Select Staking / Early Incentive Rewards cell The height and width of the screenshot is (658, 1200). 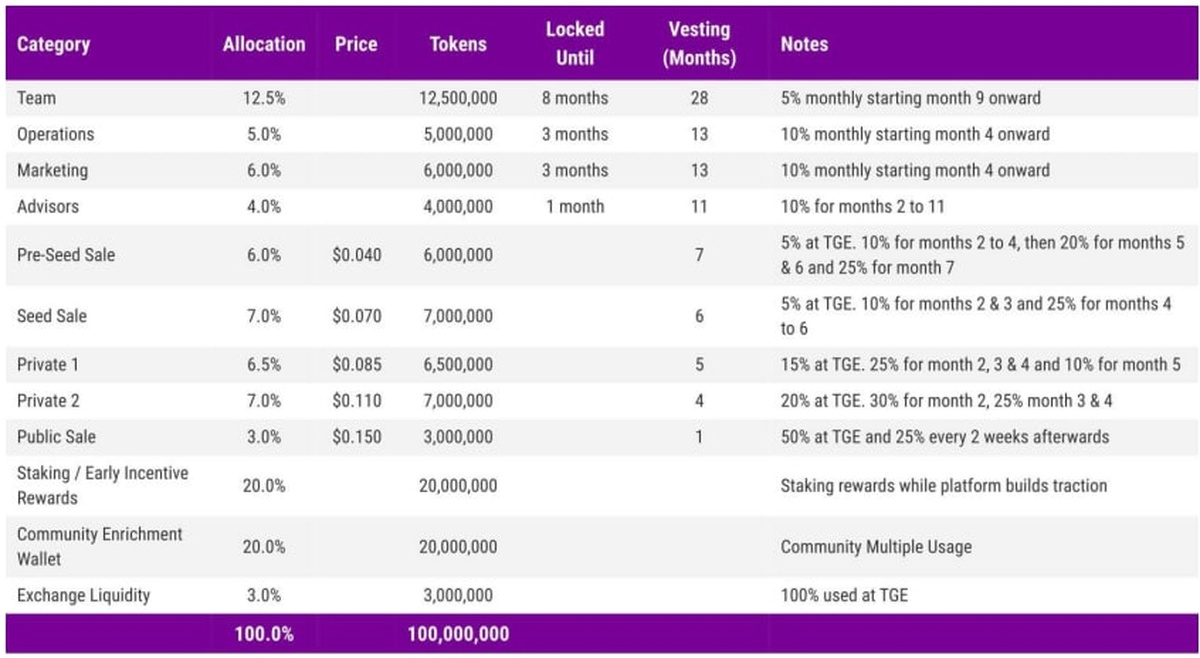(102, 485)
